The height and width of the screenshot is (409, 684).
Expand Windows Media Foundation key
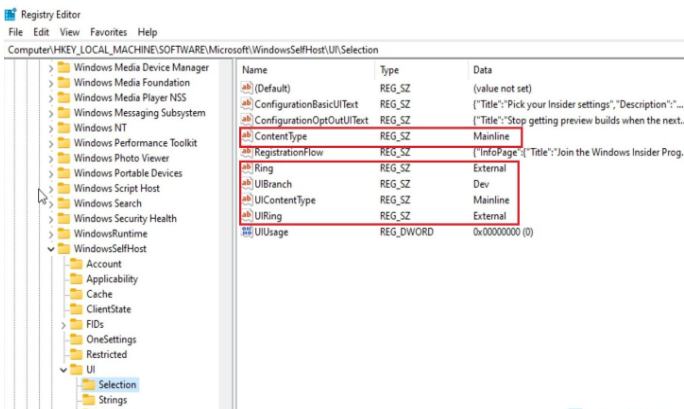pos(51,83)
